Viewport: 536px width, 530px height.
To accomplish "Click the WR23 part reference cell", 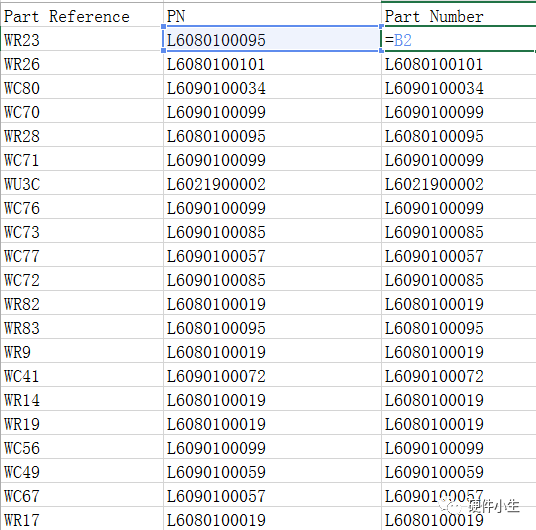I will pos(82,39).
